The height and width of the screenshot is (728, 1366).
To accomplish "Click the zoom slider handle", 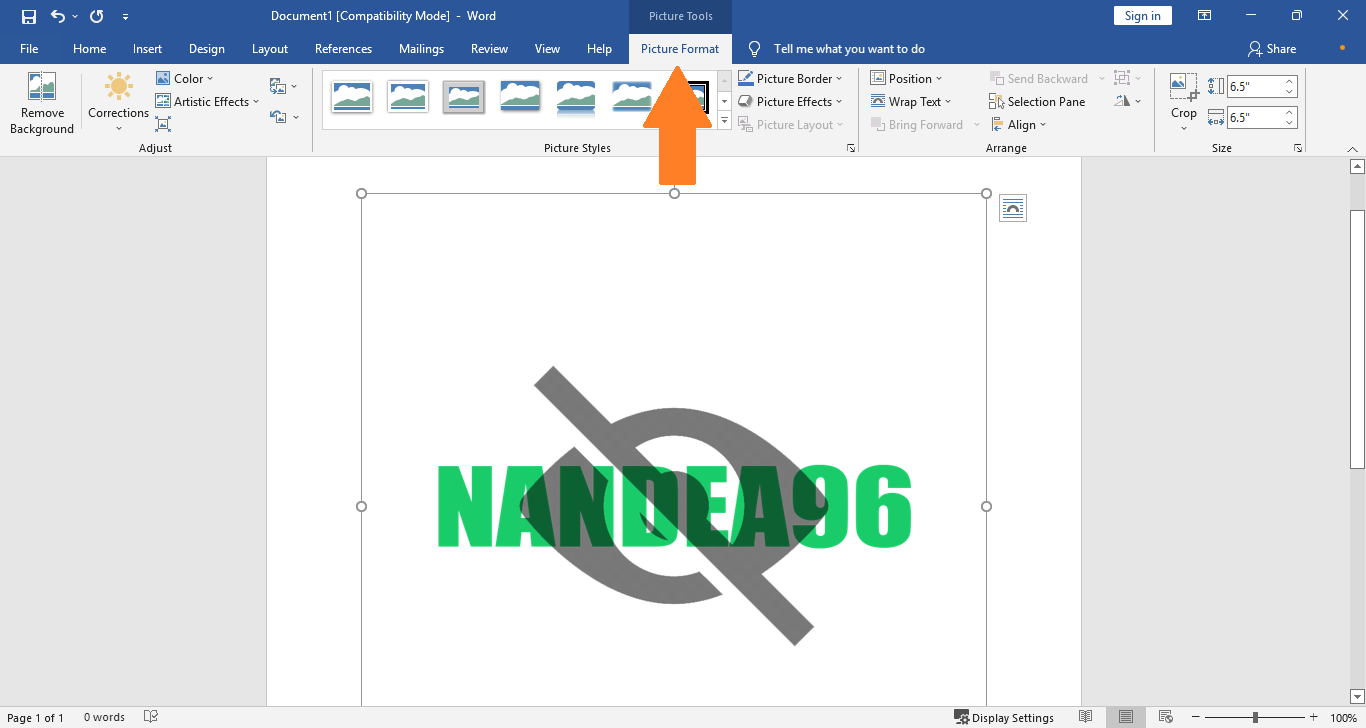I will pyautogui.click(x=1255, y=717).
